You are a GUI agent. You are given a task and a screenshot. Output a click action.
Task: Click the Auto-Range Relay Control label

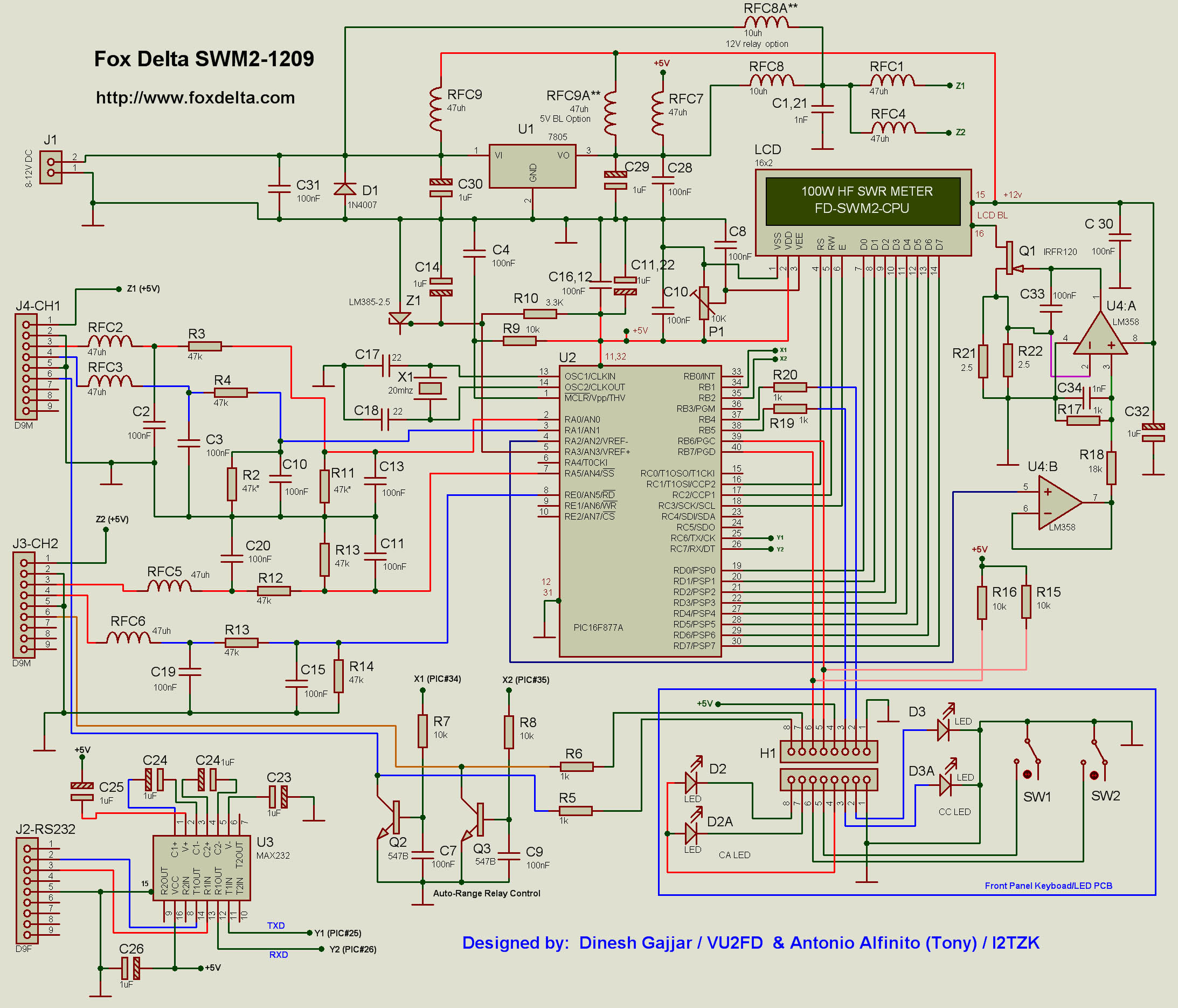click(487, 893)
